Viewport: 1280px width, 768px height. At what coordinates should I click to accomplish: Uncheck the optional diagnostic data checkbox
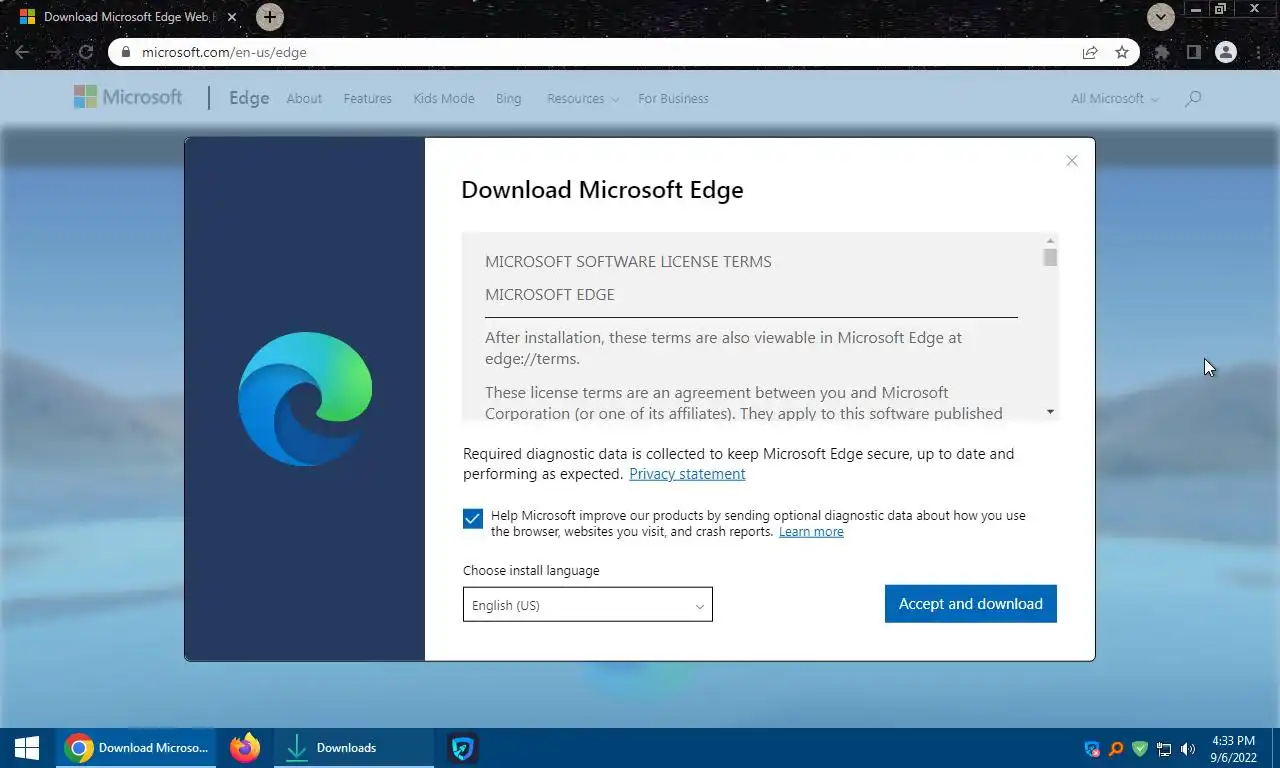[x=473, y=518]
